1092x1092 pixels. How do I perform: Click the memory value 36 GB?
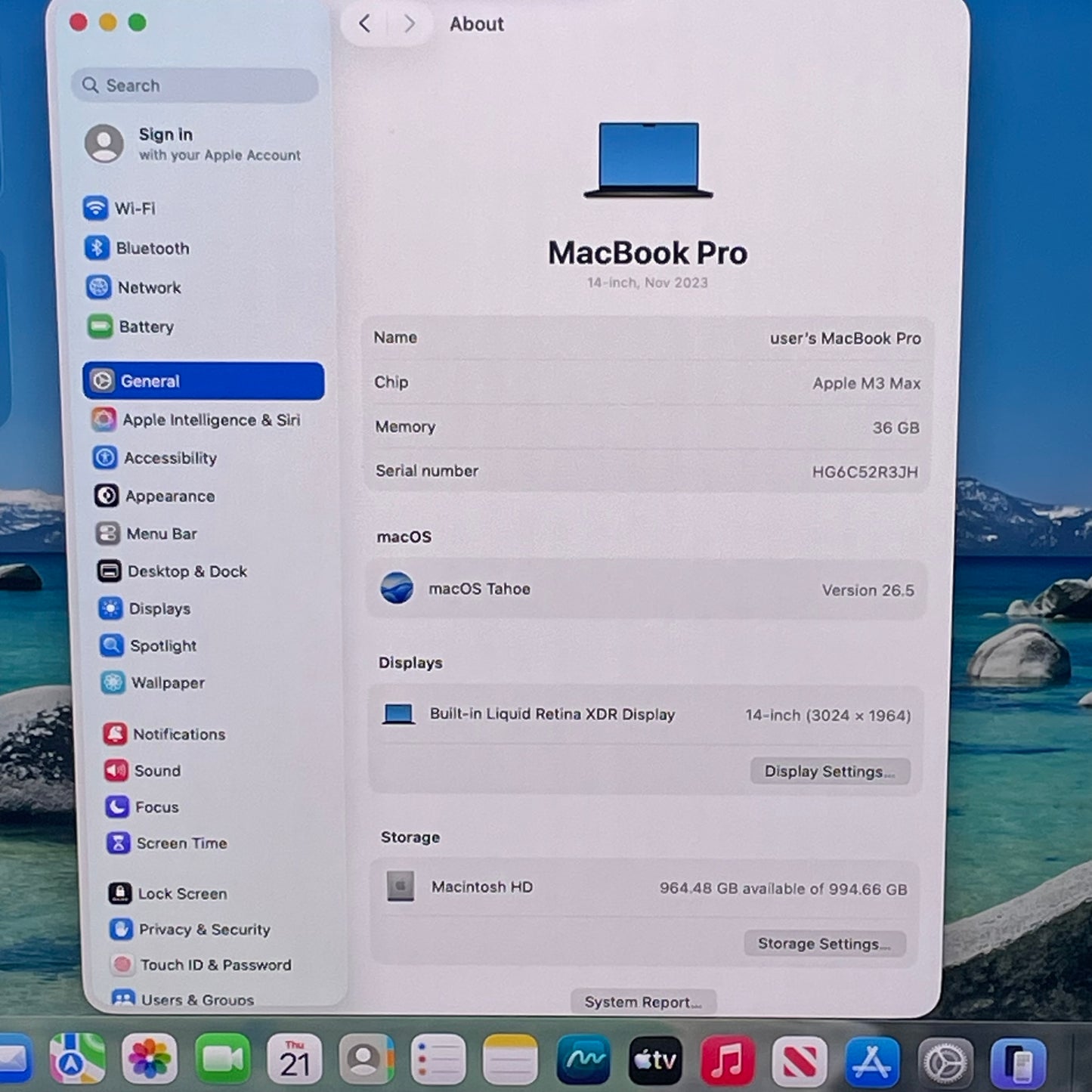(896, 428)
